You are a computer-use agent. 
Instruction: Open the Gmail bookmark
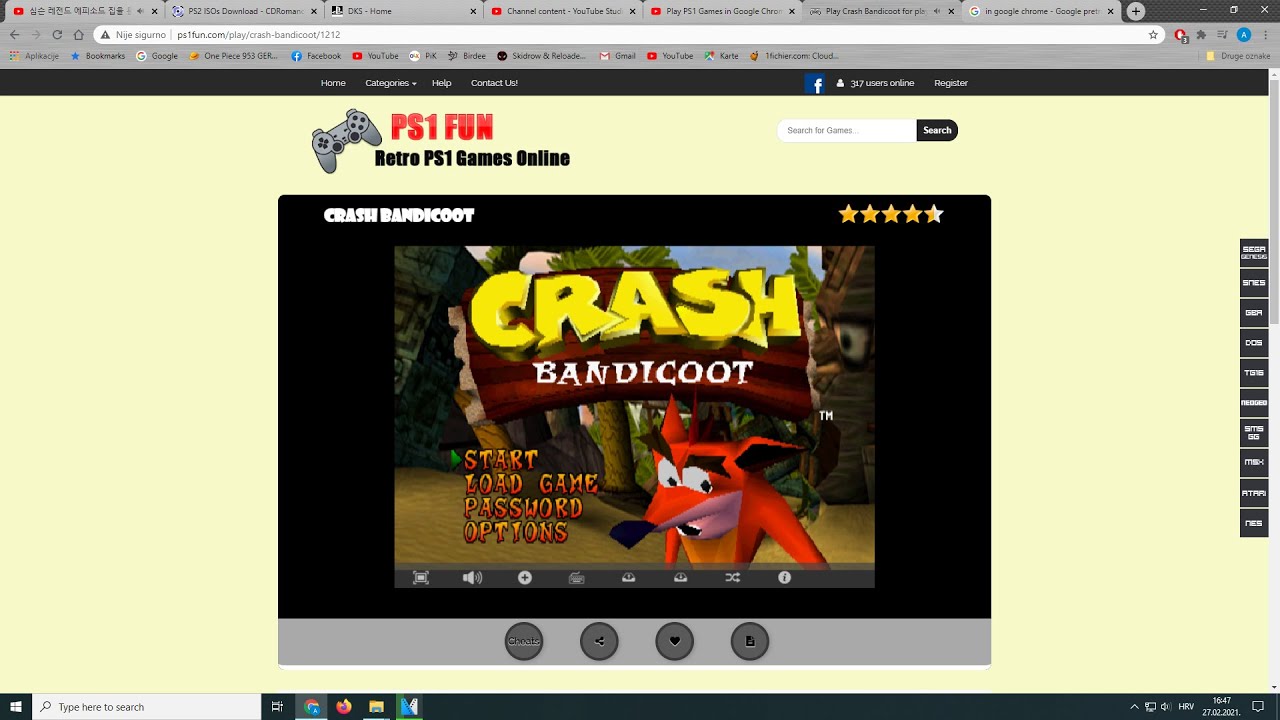[x=617, y=56]
